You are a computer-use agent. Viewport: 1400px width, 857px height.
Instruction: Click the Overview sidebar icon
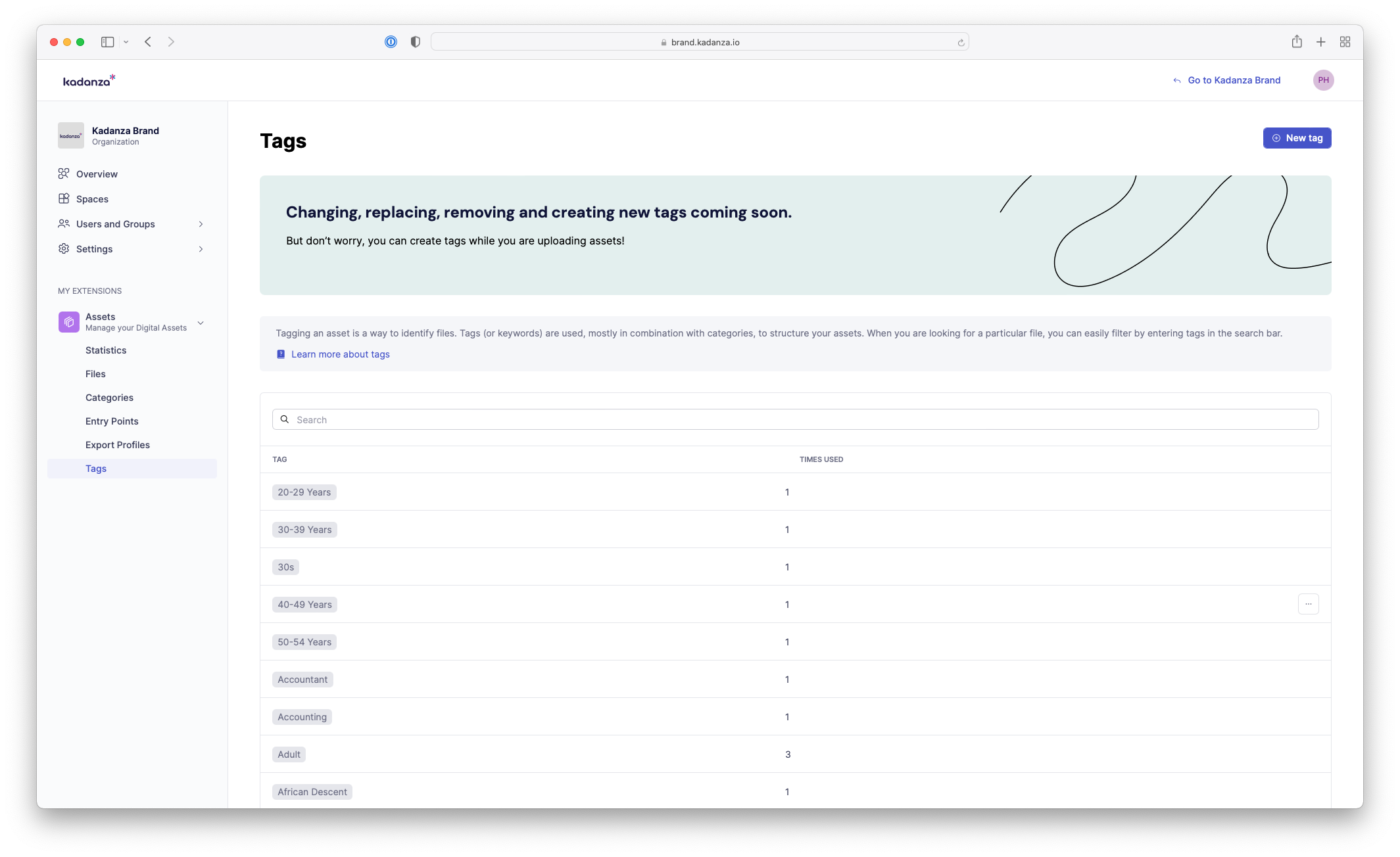64,174
